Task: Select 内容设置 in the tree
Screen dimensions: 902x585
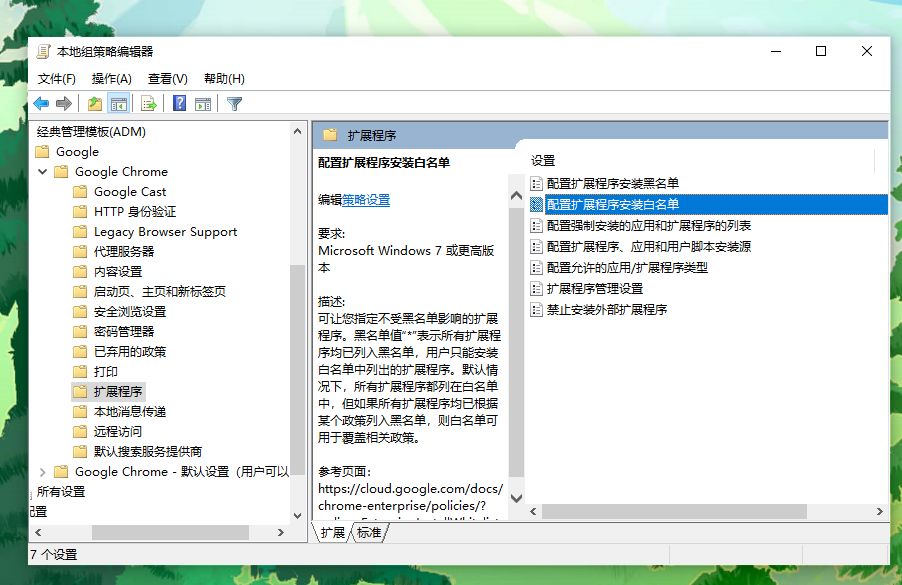Action: (118, 272)
